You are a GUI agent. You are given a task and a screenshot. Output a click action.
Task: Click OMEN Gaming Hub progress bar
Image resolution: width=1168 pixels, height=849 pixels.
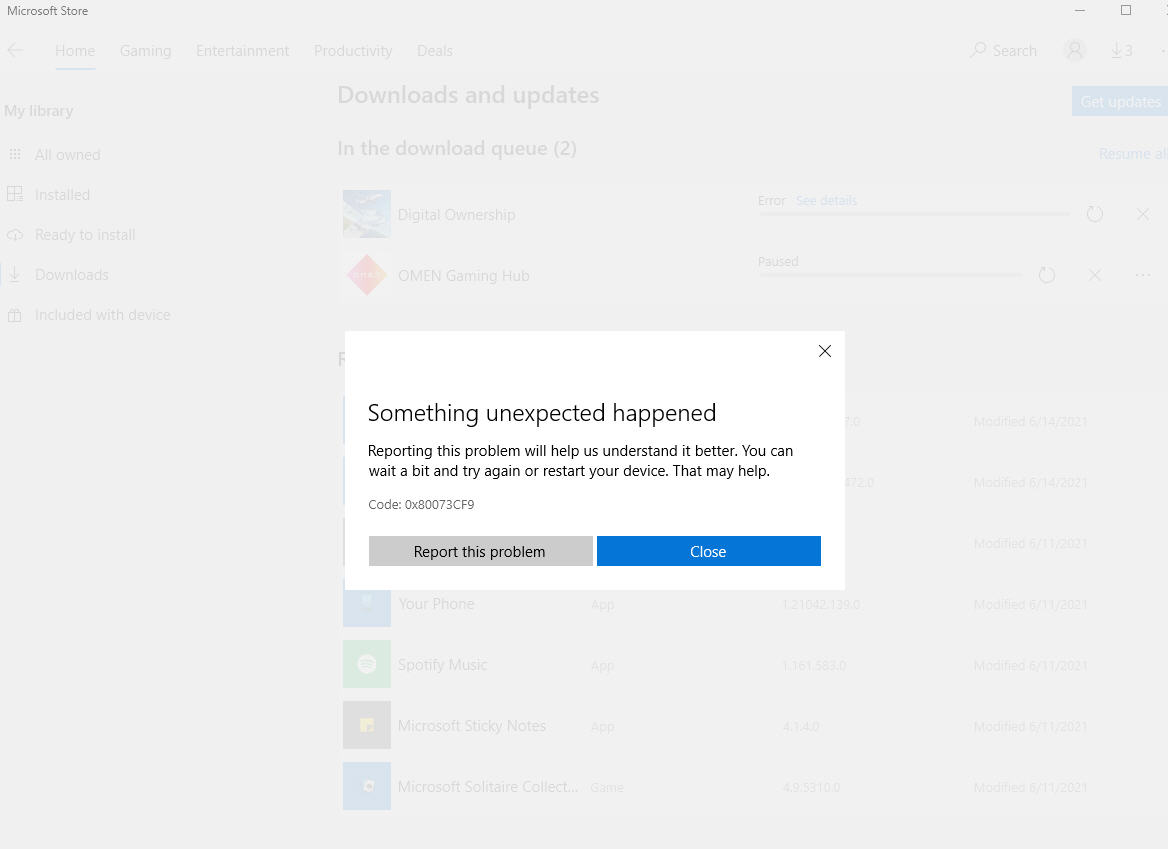point(890,276)
